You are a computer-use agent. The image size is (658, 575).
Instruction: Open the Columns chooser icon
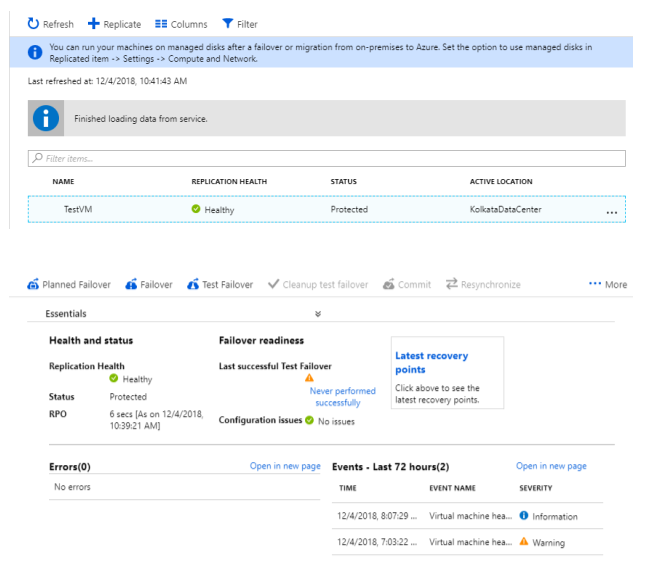161,24
